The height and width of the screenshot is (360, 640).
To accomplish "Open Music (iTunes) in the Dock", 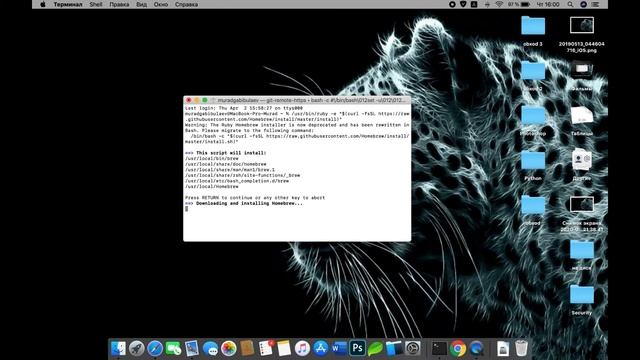I will pyautogui.click(x=302, y=349).
